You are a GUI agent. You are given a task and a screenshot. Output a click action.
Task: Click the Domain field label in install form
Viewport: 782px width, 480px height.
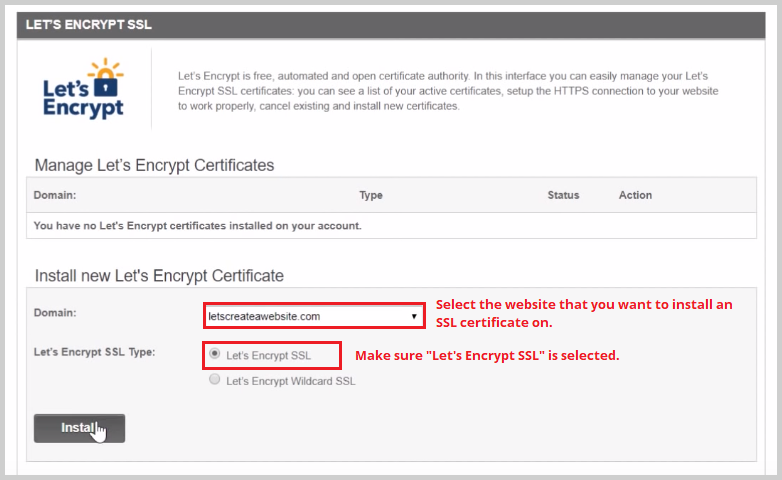tap(55, 313)
